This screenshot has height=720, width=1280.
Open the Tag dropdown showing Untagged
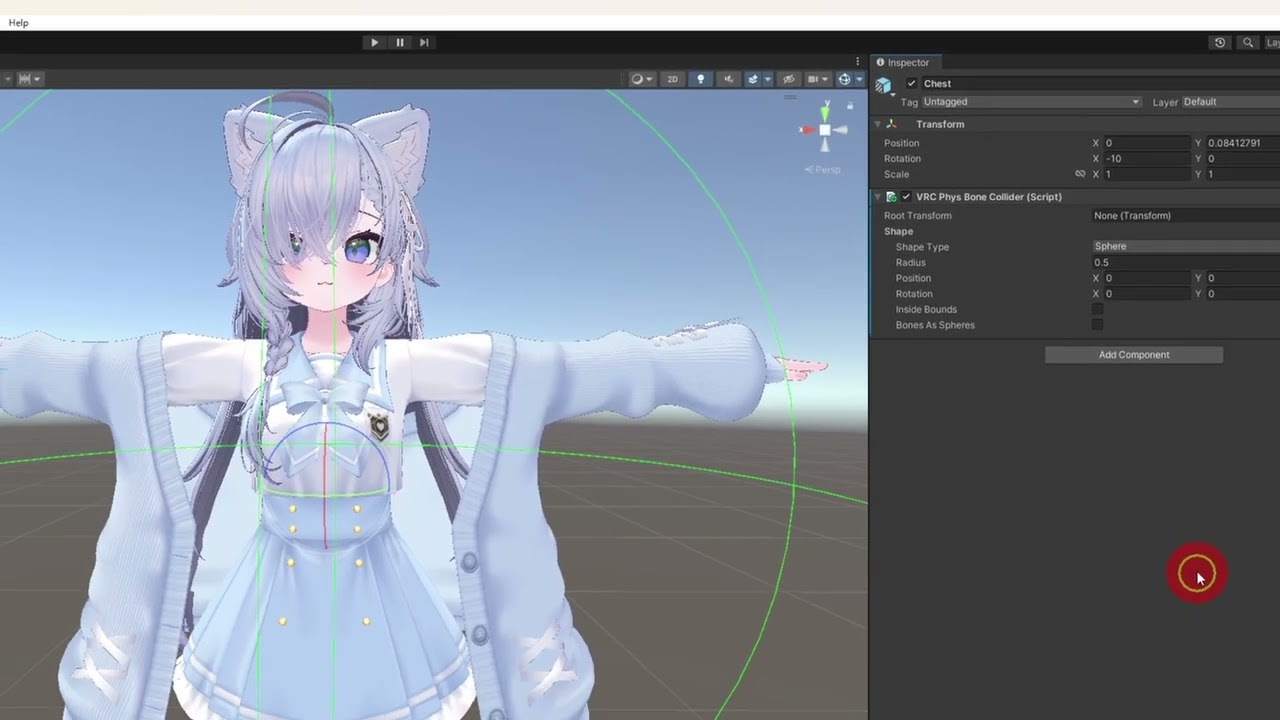(x=1031, y=102)
